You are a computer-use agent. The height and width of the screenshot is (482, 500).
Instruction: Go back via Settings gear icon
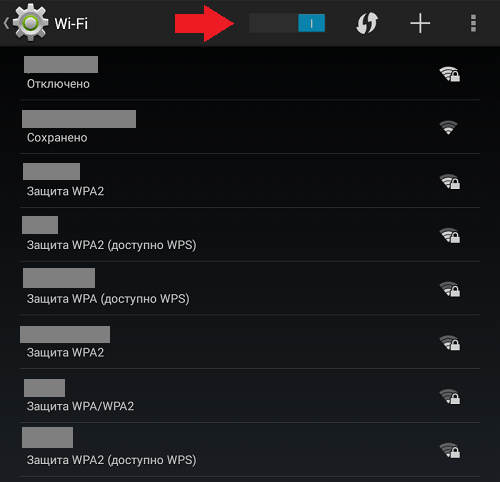[x=30, y=23]
